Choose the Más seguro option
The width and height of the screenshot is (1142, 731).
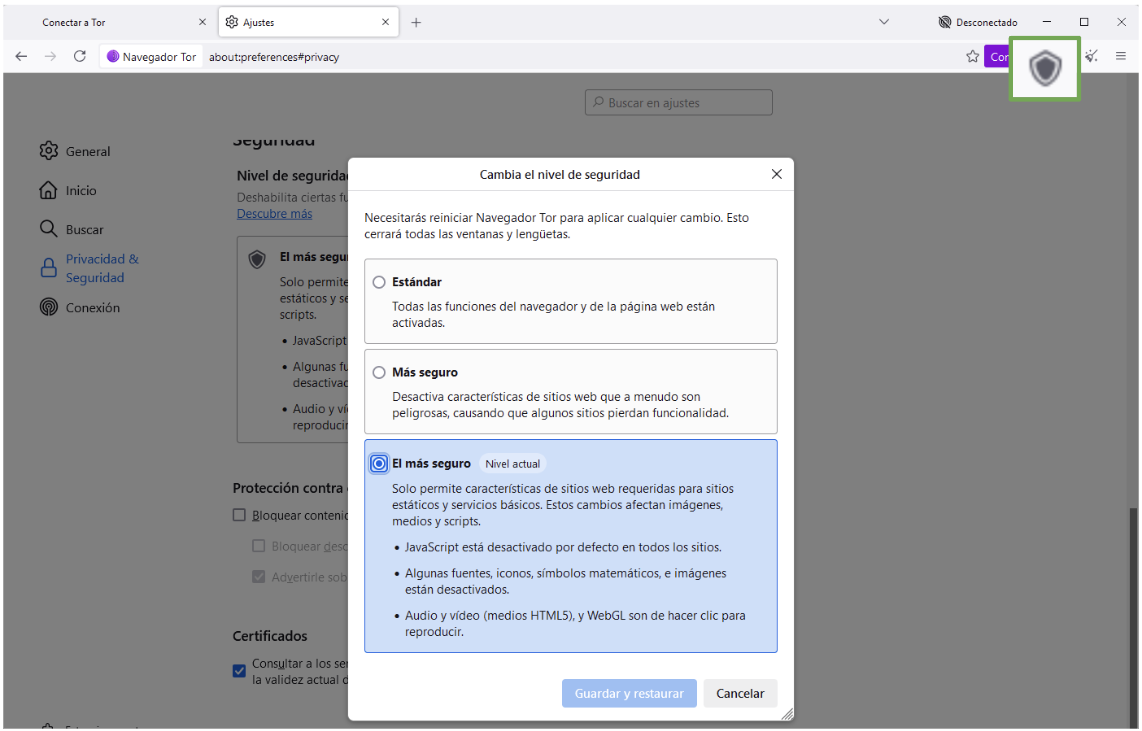pyautogui.click(x=379, y=372)
